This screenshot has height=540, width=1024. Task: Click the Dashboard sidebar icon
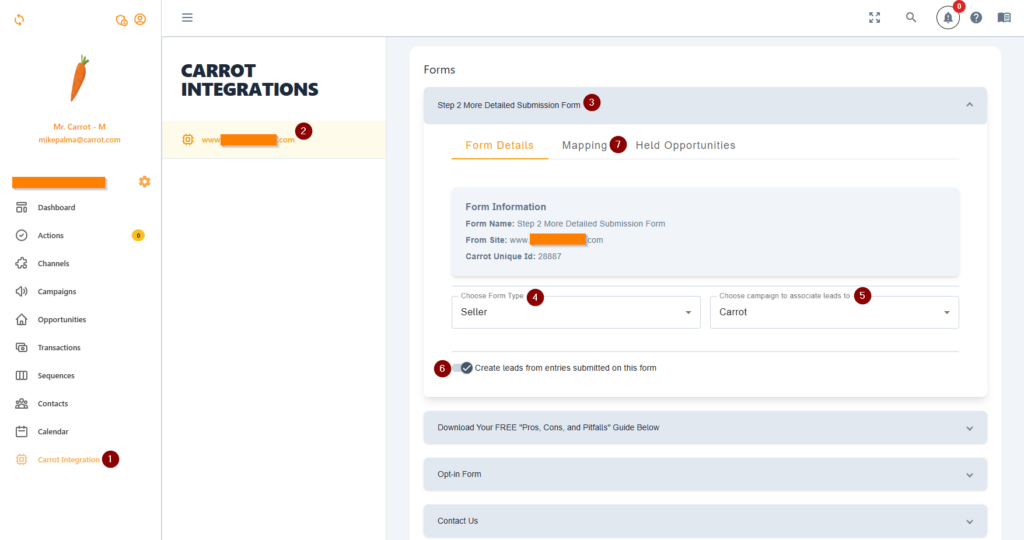click(x=22, y=208)
